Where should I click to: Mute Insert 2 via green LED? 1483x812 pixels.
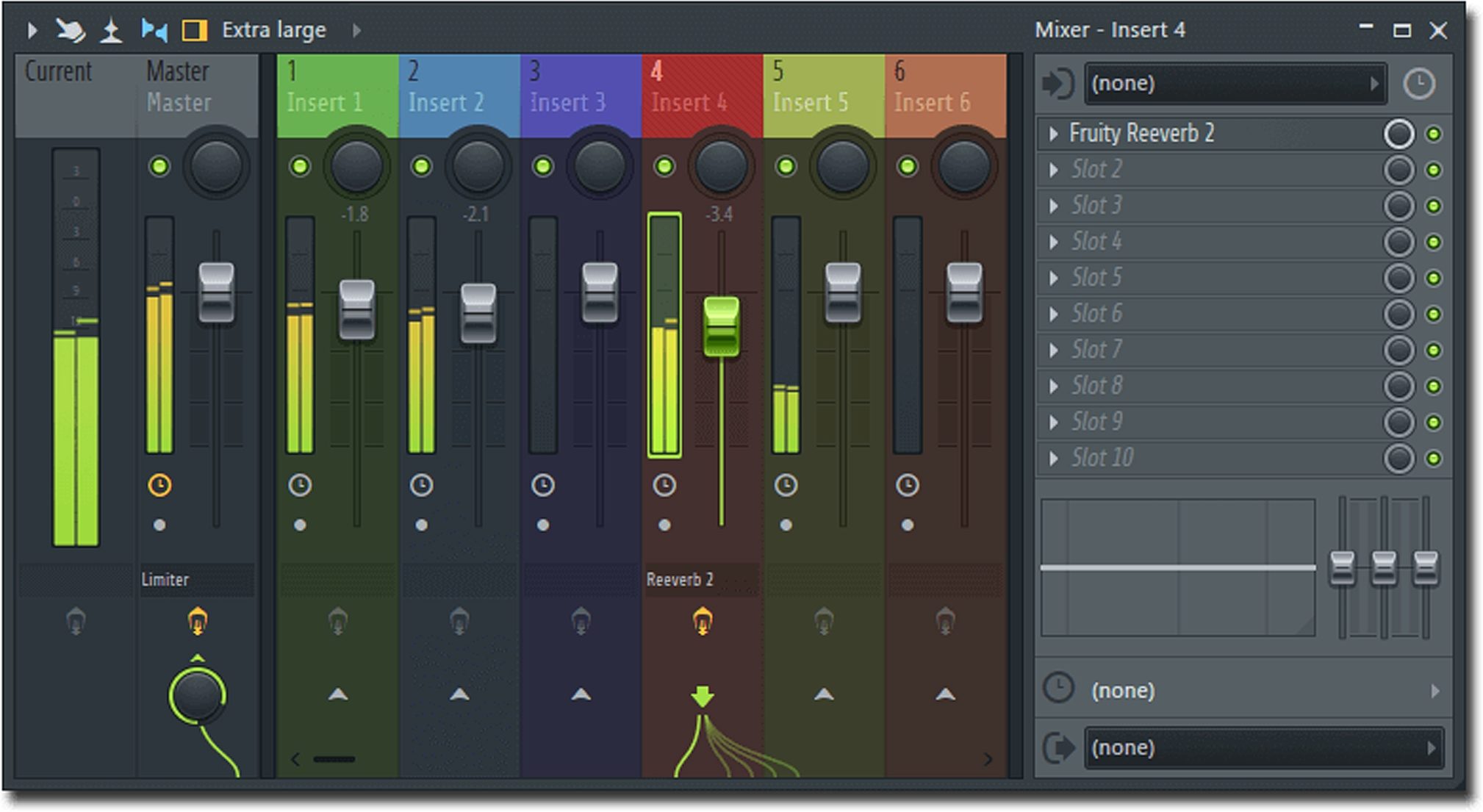click(421, 166)
